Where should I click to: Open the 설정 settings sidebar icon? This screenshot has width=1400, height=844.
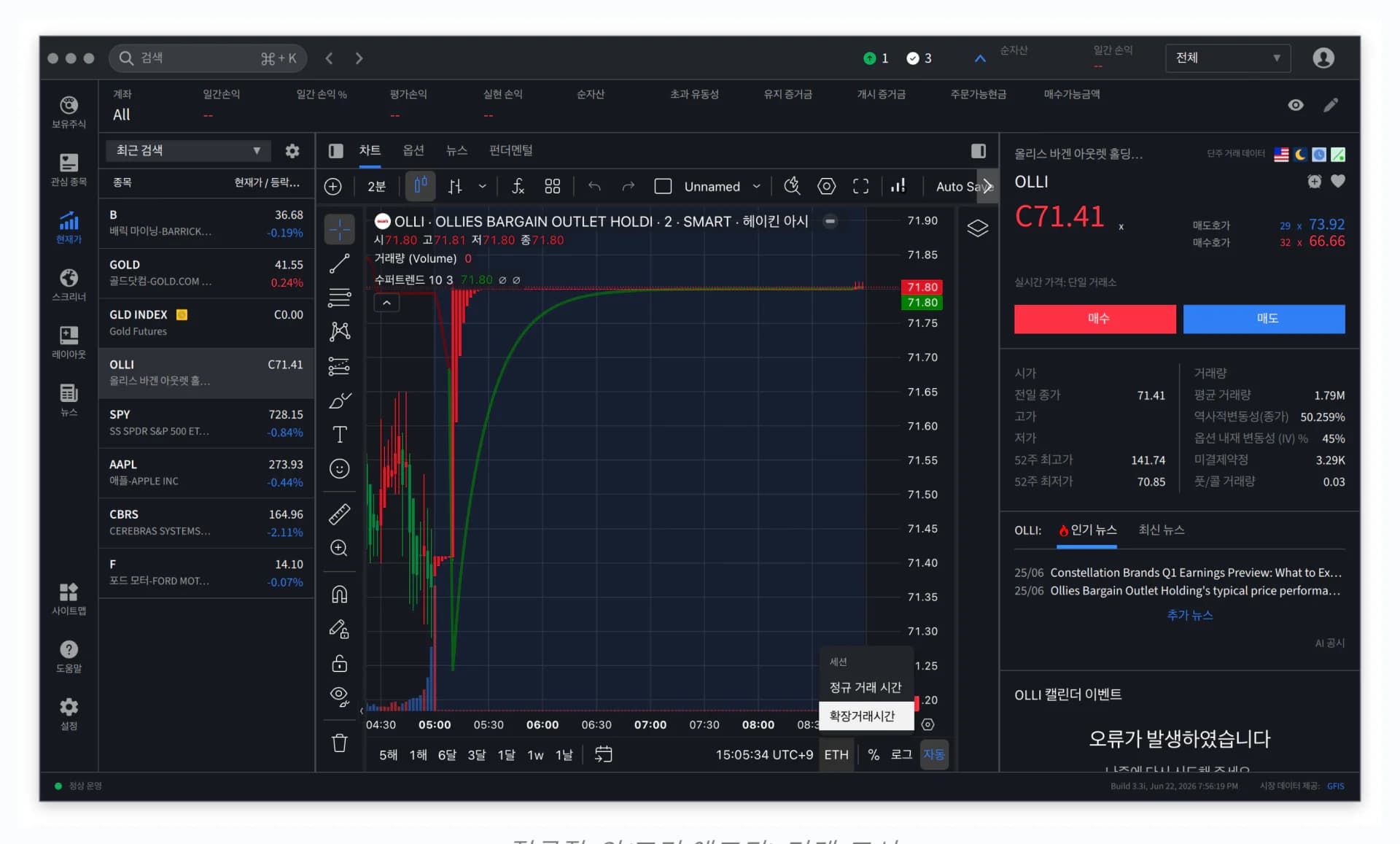pos(69,713)
